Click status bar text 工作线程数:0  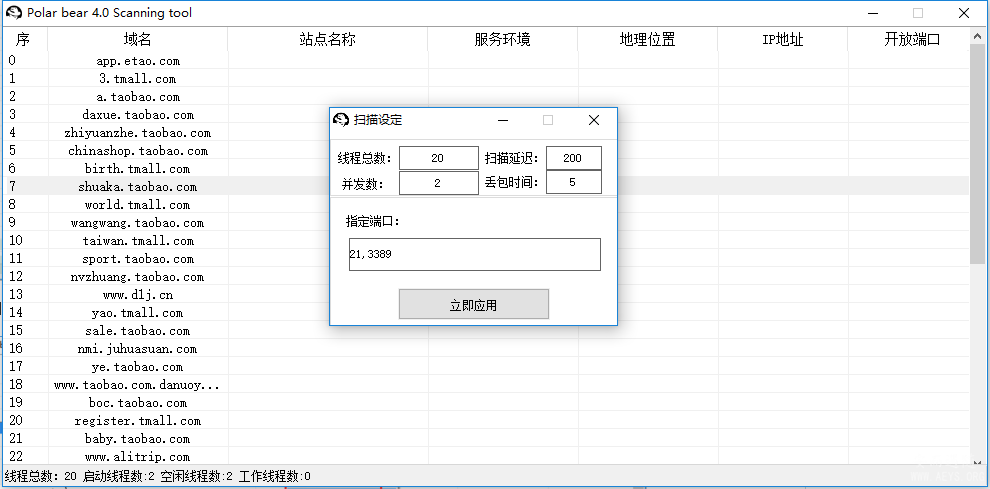click(275, 476)
